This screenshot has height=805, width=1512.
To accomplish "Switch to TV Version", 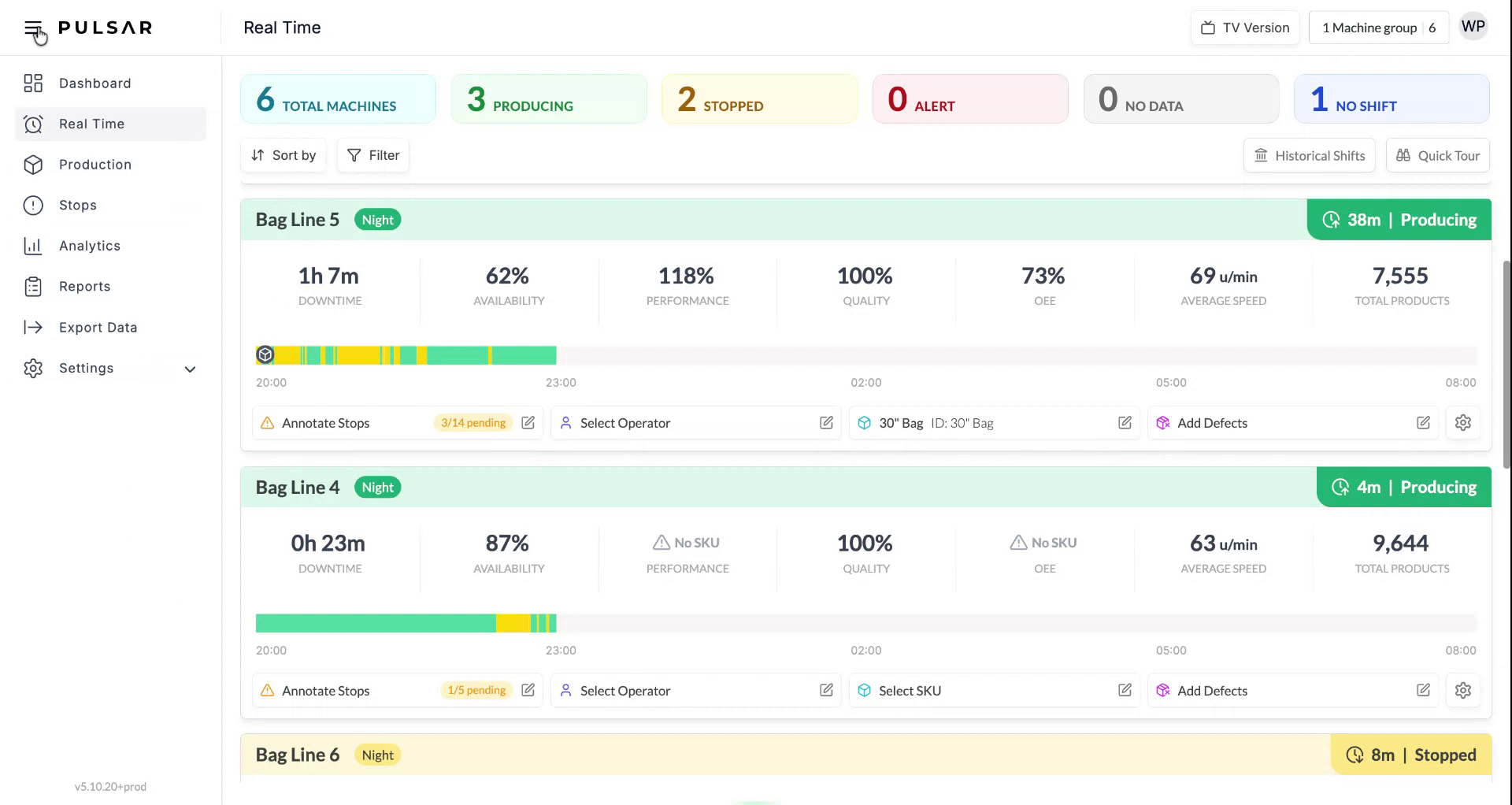I will coord(1245,28).
